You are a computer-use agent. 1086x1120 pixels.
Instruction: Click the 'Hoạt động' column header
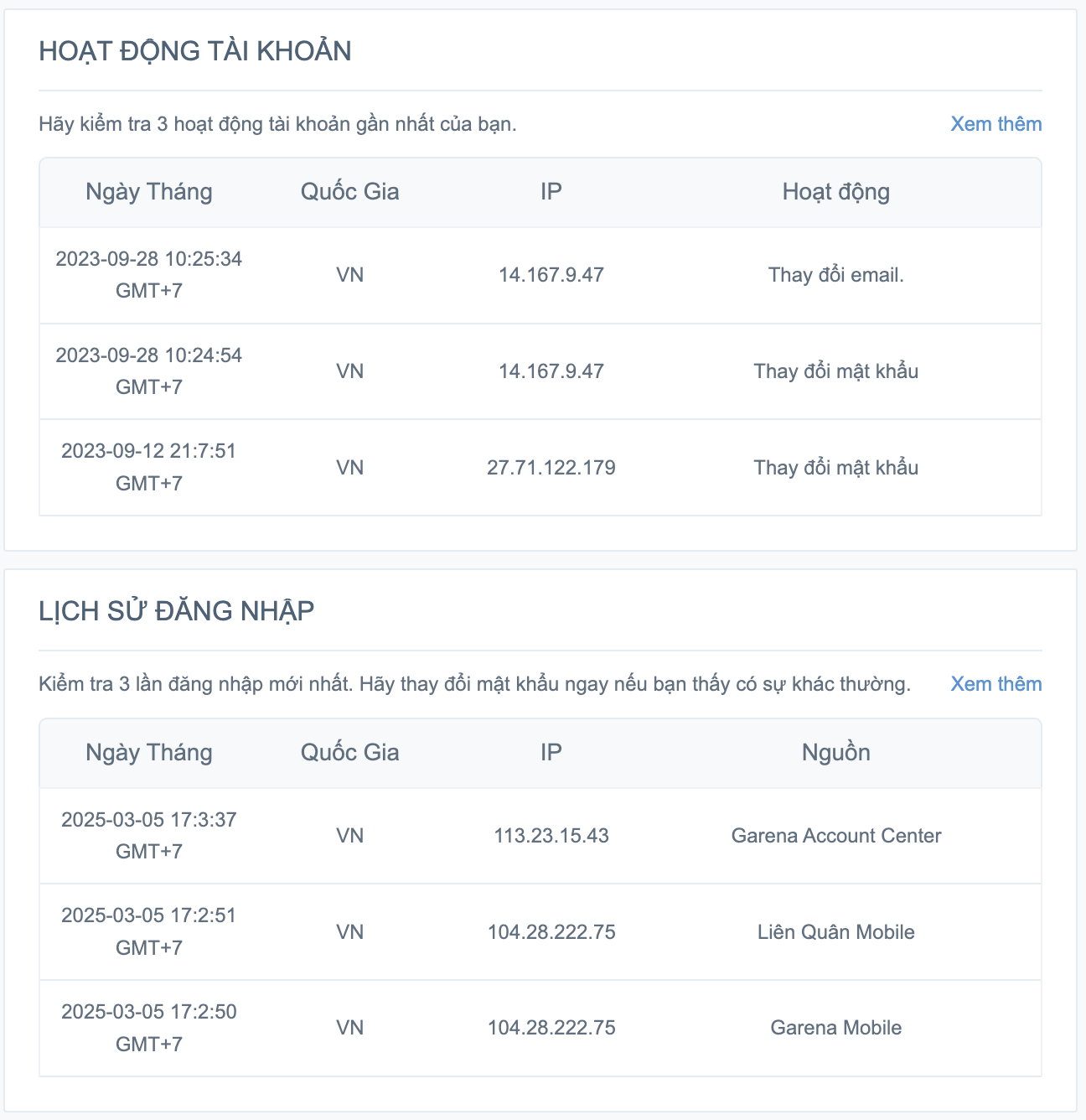[x=835, y=192]
